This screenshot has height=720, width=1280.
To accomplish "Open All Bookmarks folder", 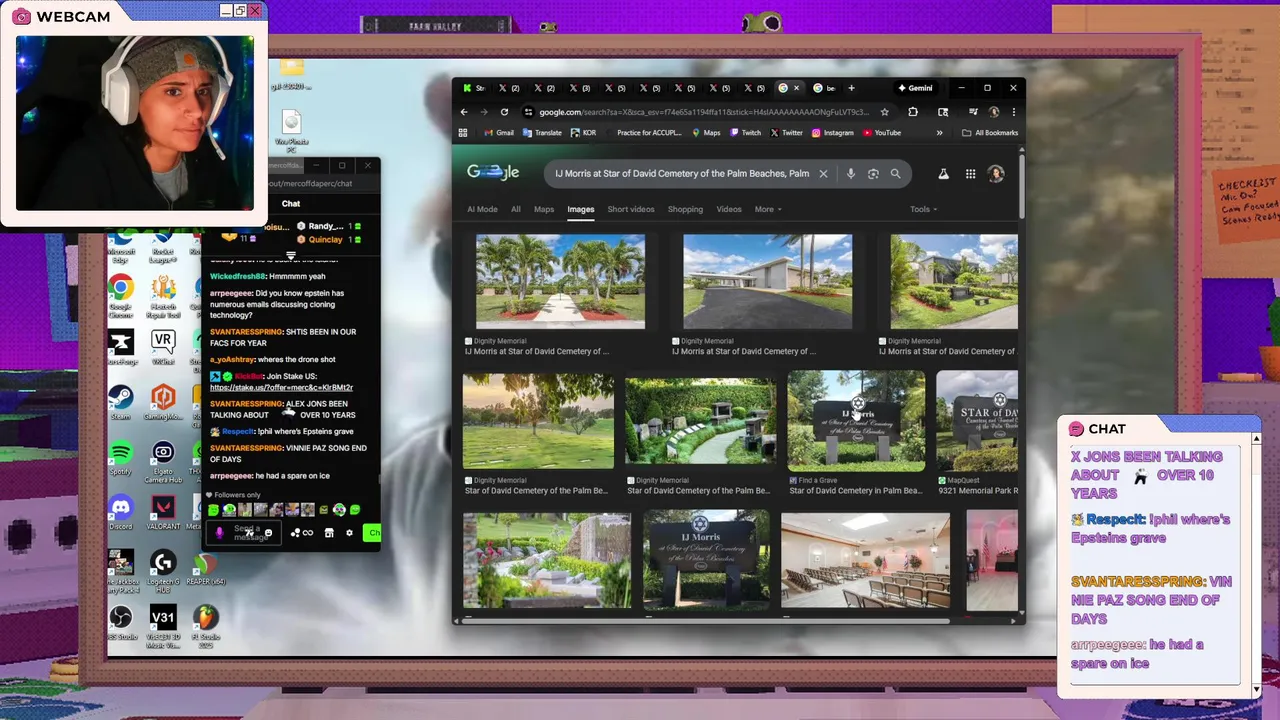I will coord(990,133).
